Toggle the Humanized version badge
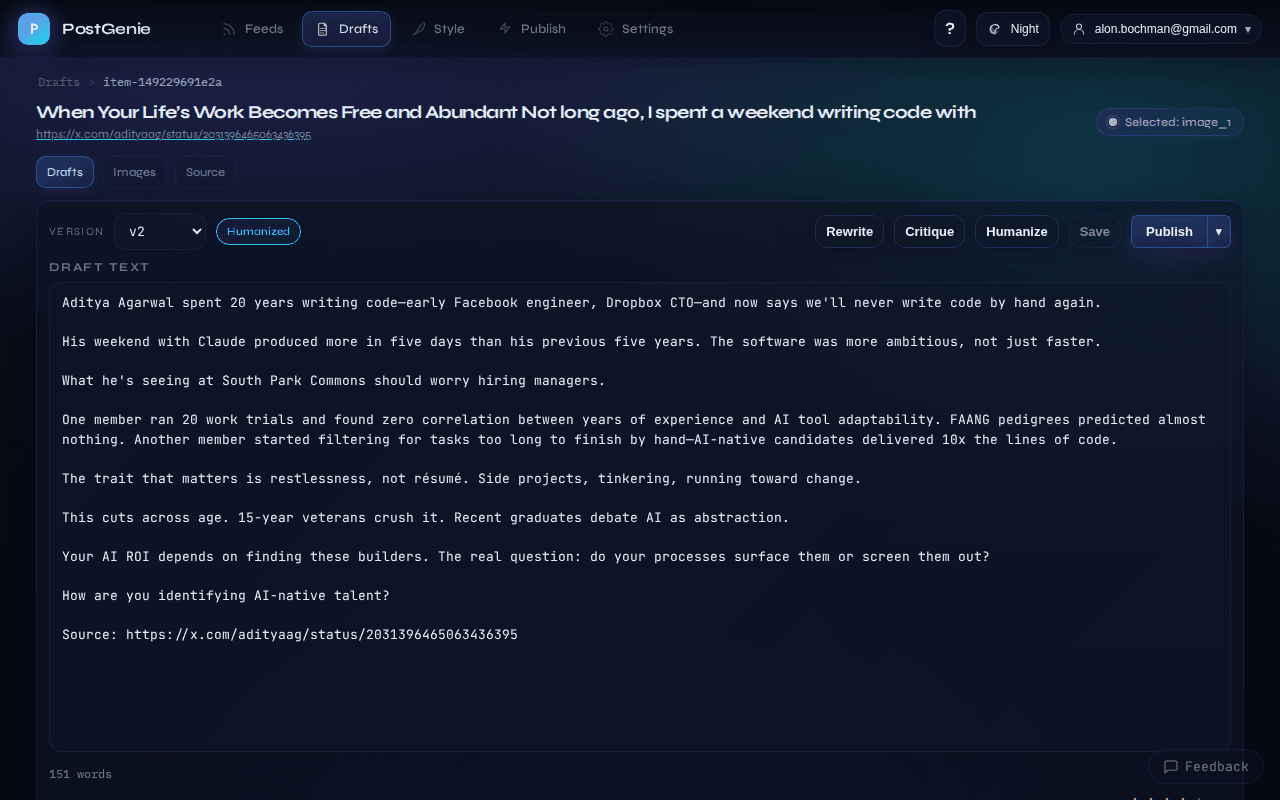1280x800 pixels. tap(258, 231)
